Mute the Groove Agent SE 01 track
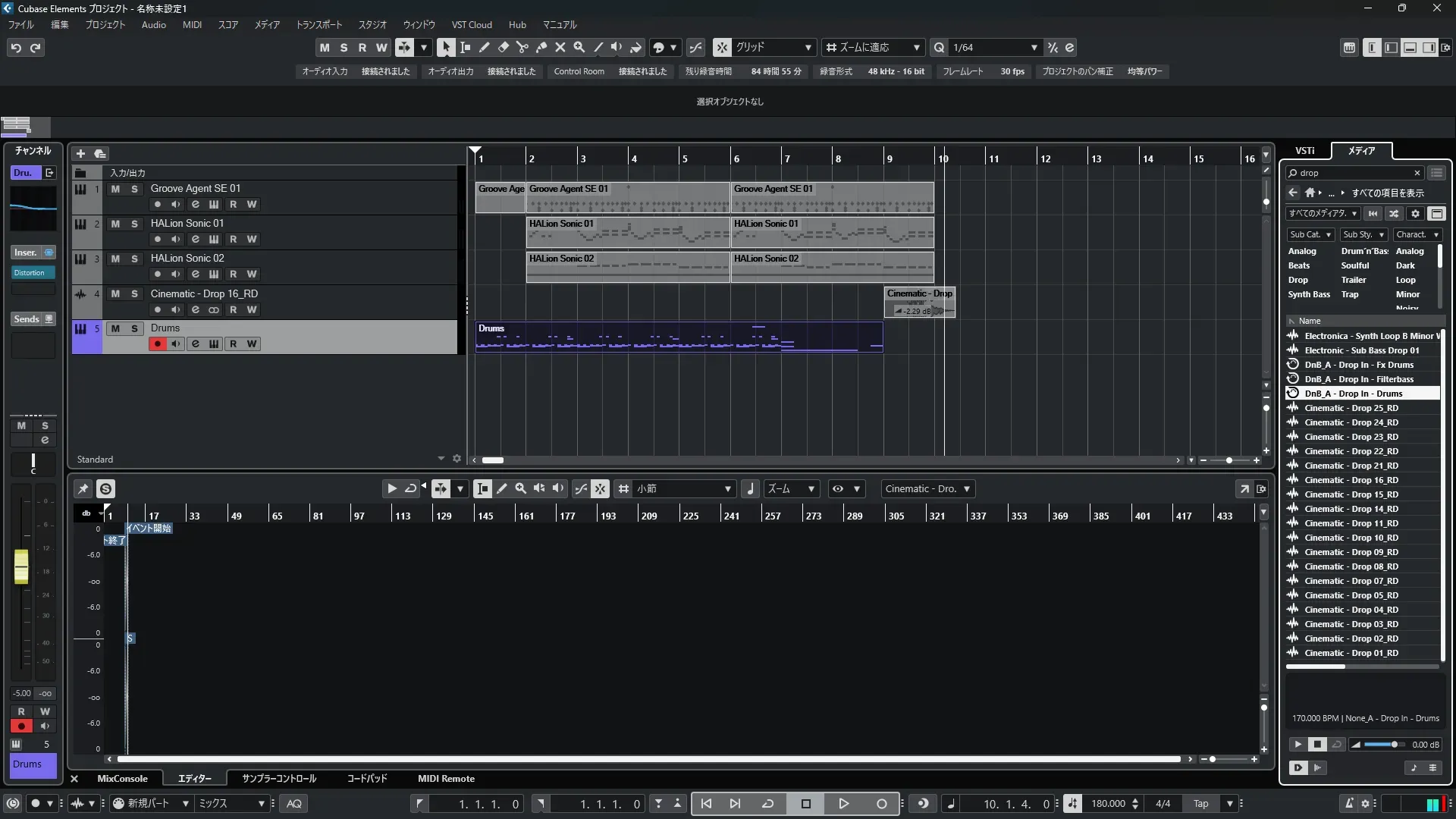The width and height of the screenshot is (1456, 819). 115,189
